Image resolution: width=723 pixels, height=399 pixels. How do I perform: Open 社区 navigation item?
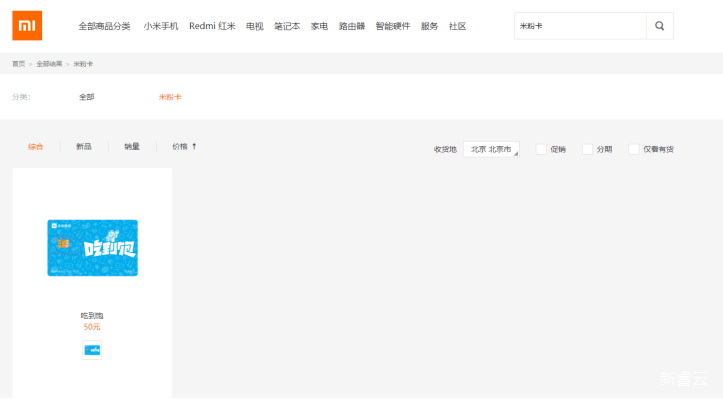[457, 26]
